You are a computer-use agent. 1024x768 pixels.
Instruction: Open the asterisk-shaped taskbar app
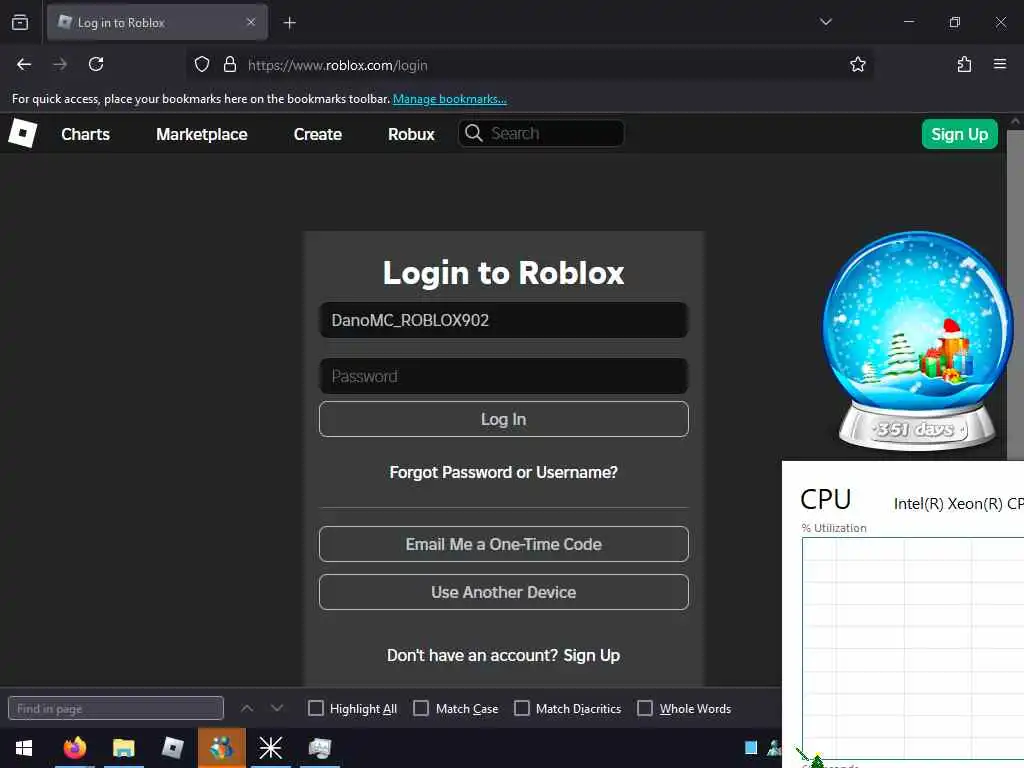pos(270,748)
